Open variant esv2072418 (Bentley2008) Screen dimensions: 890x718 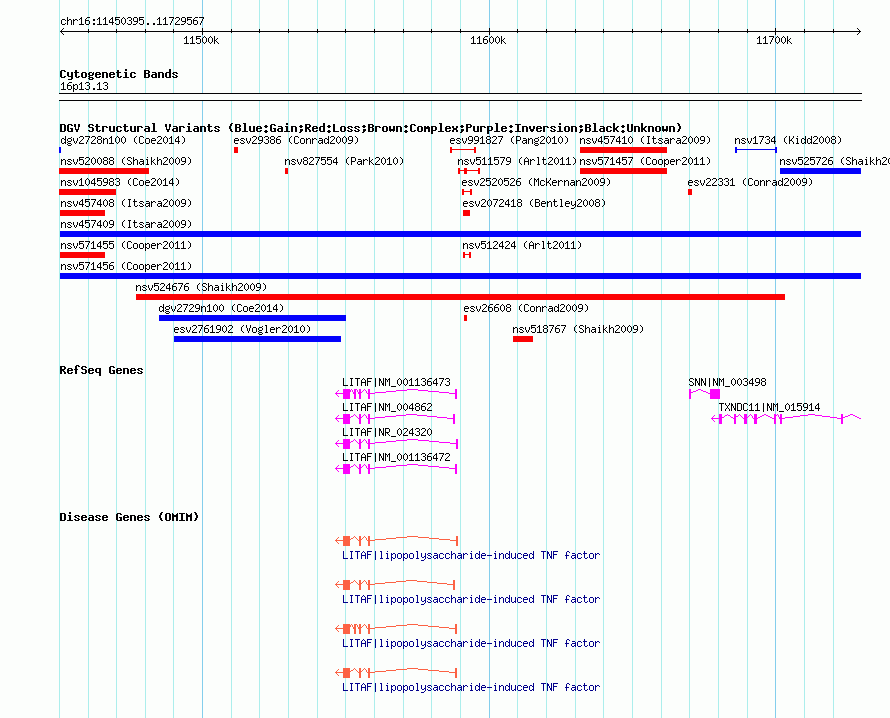(534, 203)
